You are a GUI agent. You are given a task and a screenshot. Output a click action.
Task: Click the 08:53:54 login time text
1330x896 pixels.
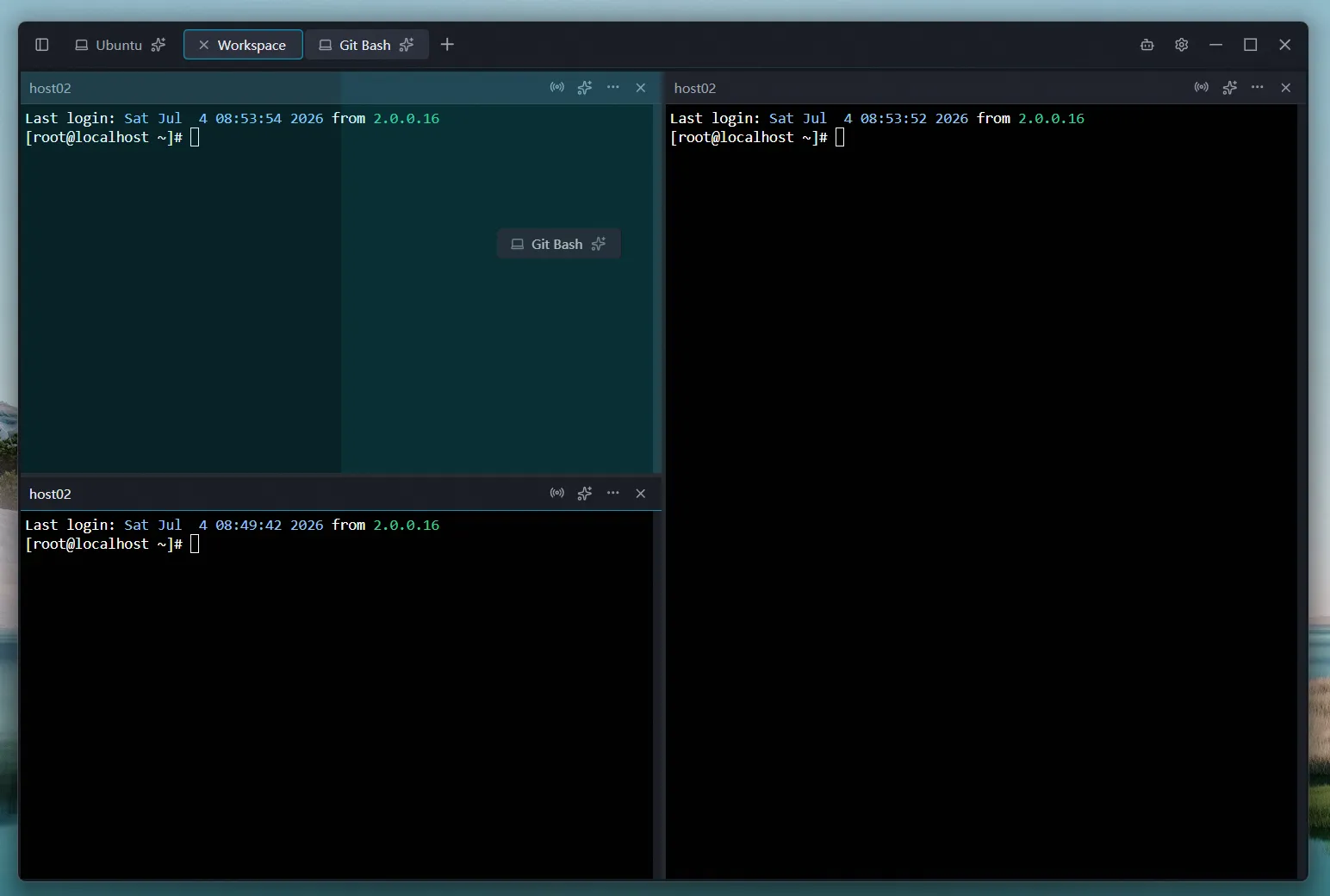[x=248, y=119]
